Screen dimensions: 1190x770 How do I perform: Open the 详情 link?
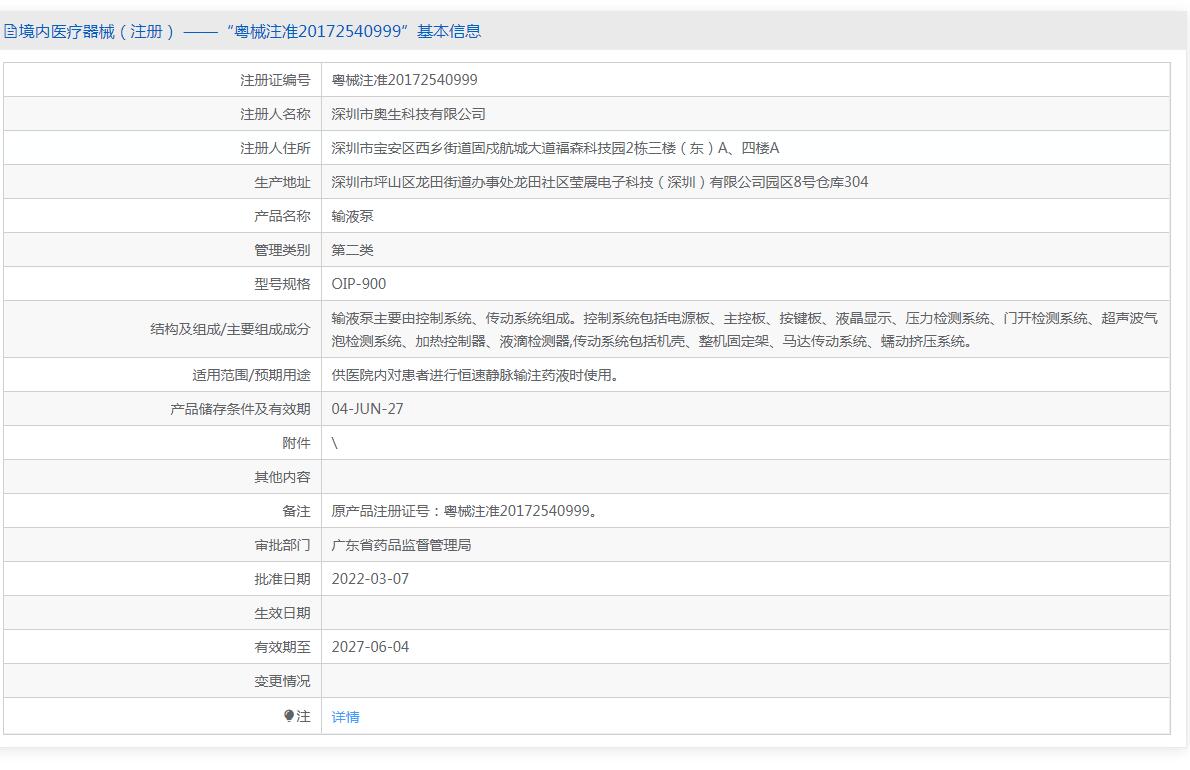[x=345, y=717]
